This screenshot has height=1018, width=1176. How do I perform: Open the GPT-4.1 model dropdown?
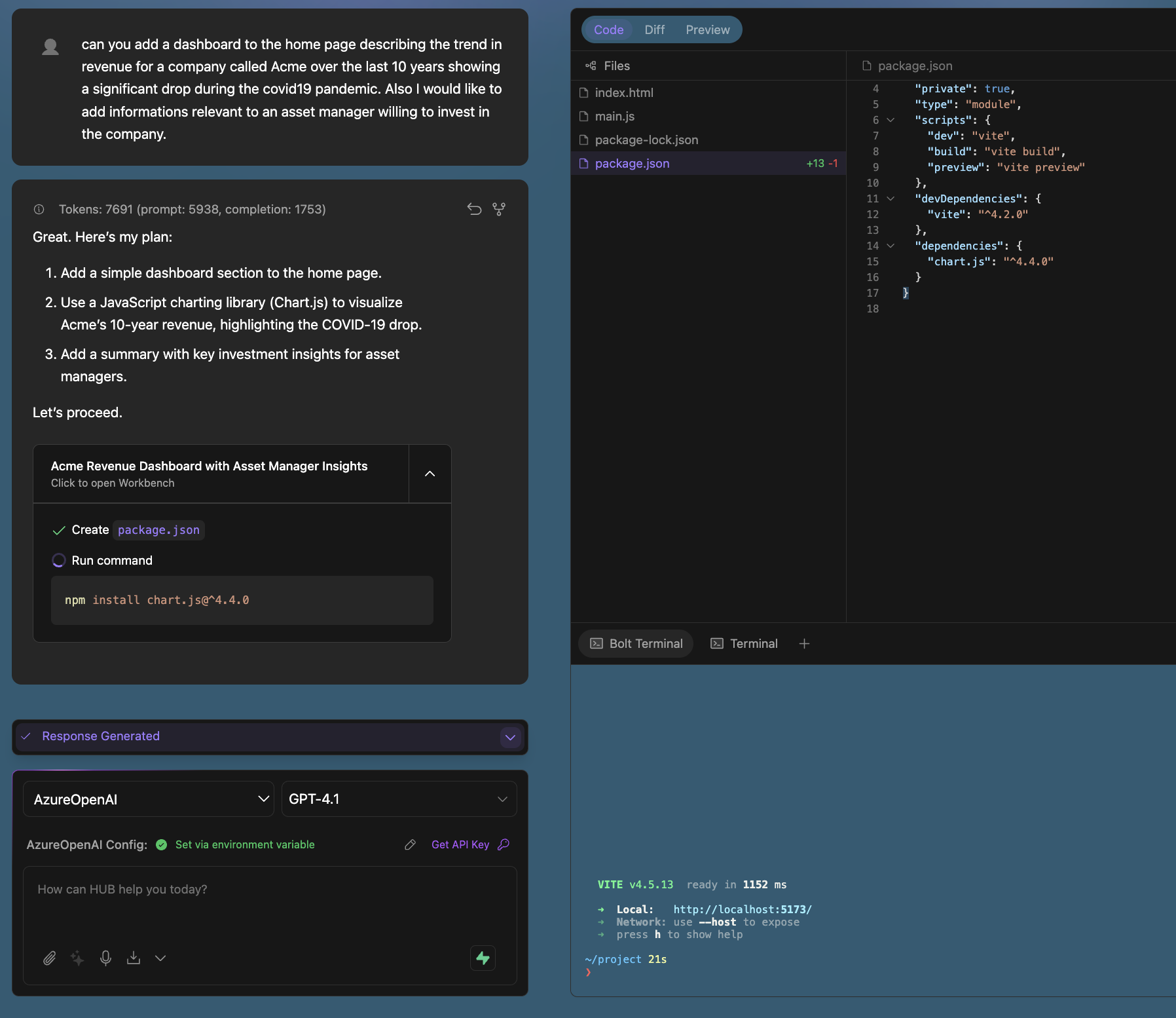[399, 799]
